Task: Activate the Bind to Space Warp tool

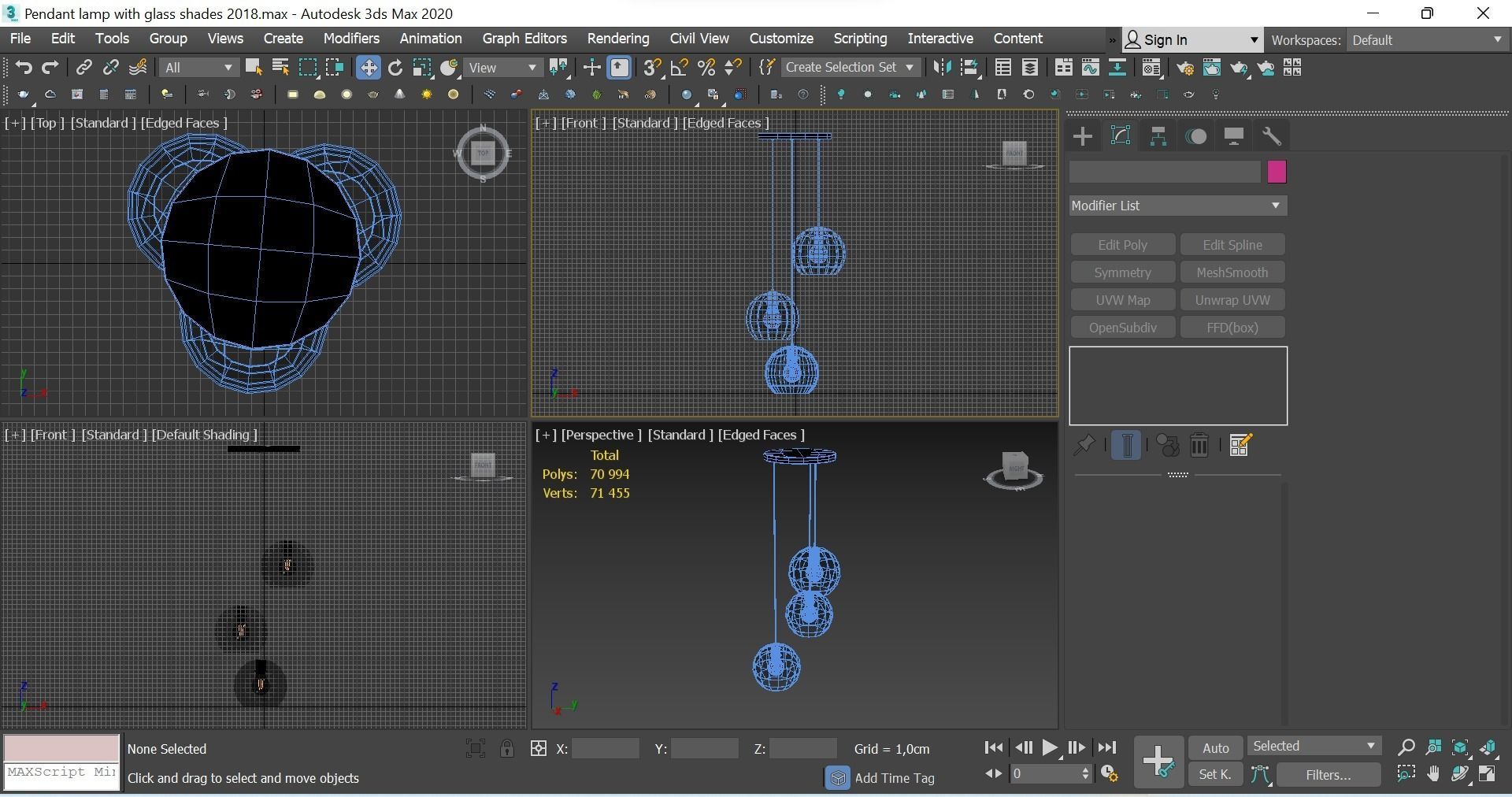Action: (139, 68)
